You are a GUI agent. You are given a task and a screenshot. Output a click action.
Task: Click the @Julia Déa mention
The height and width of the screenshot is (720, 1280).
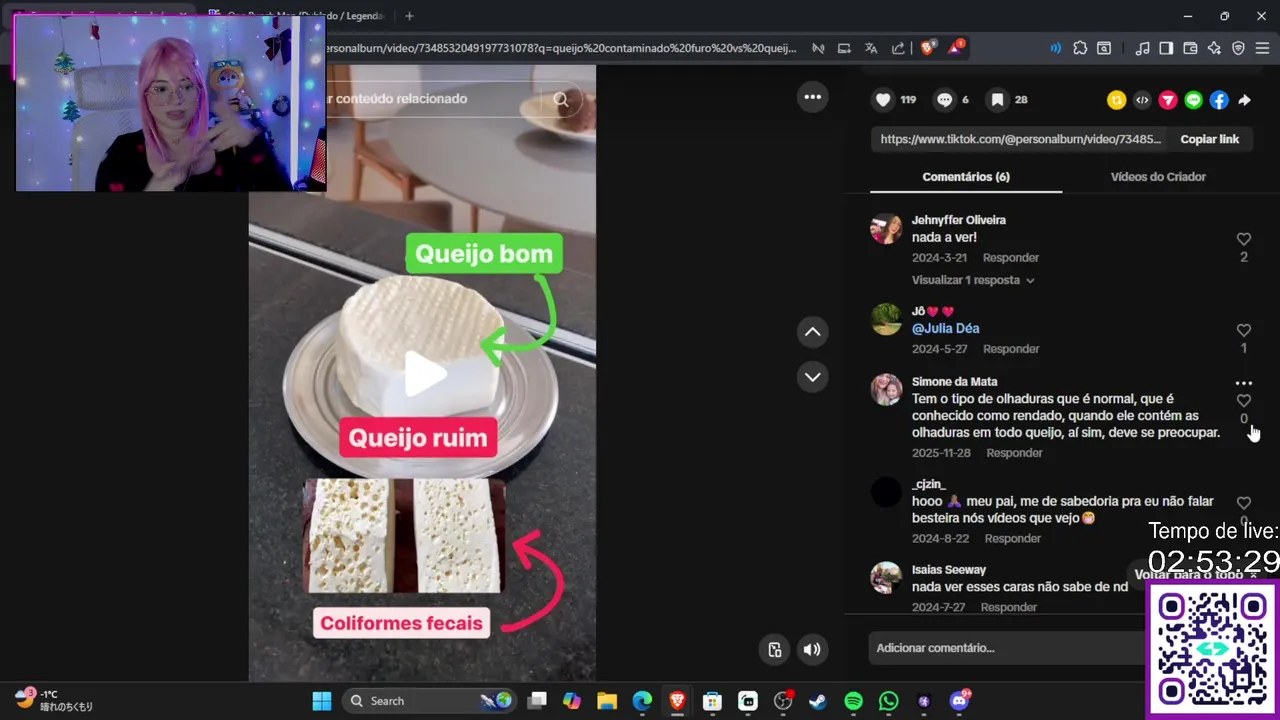click(x=946, y=329)
